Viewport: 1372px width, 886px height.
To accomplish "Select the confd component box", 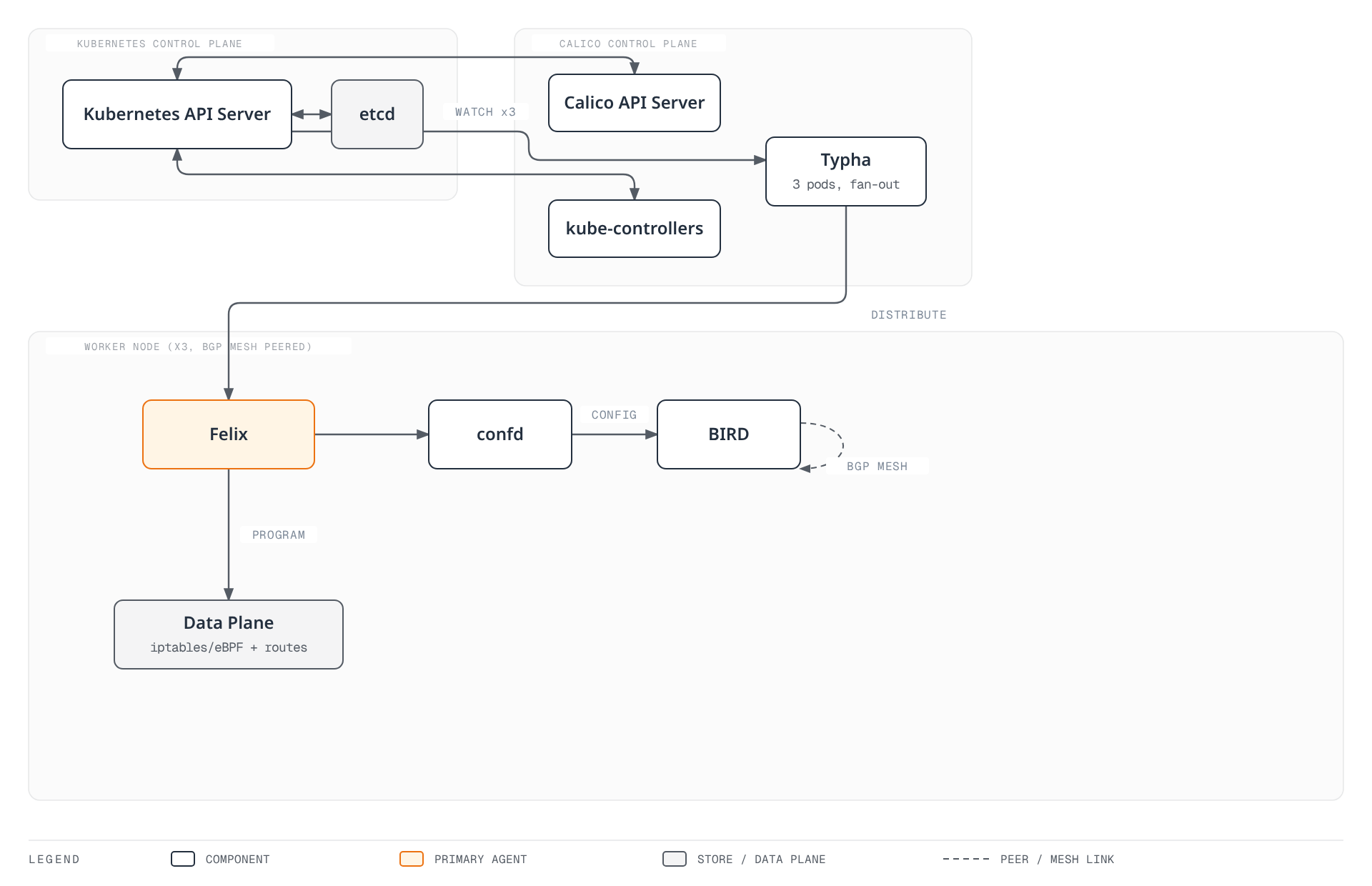I will point(500,434).
